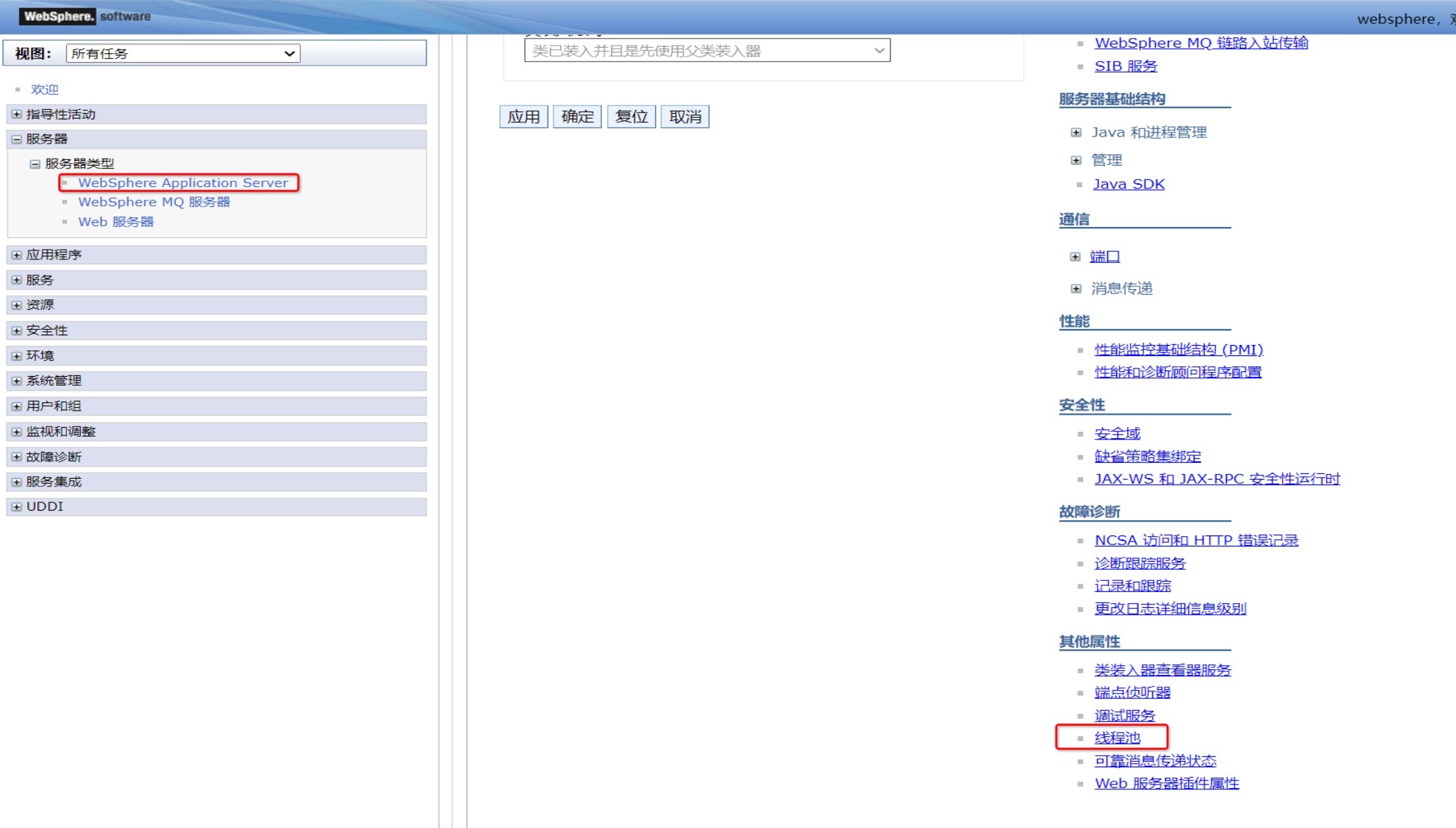Expand the 故障诊断 navigation section

point(17,457)
